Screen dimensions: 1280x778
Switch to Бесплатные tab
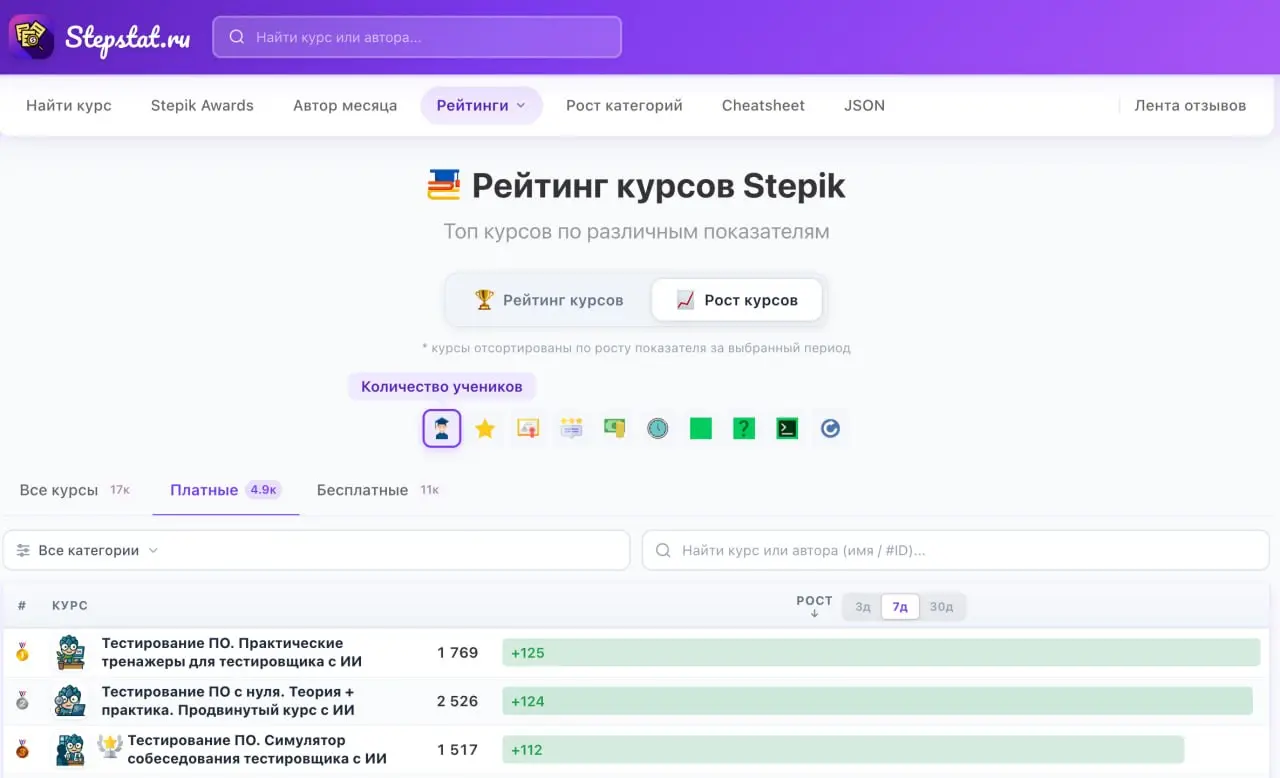pos(378,490)
